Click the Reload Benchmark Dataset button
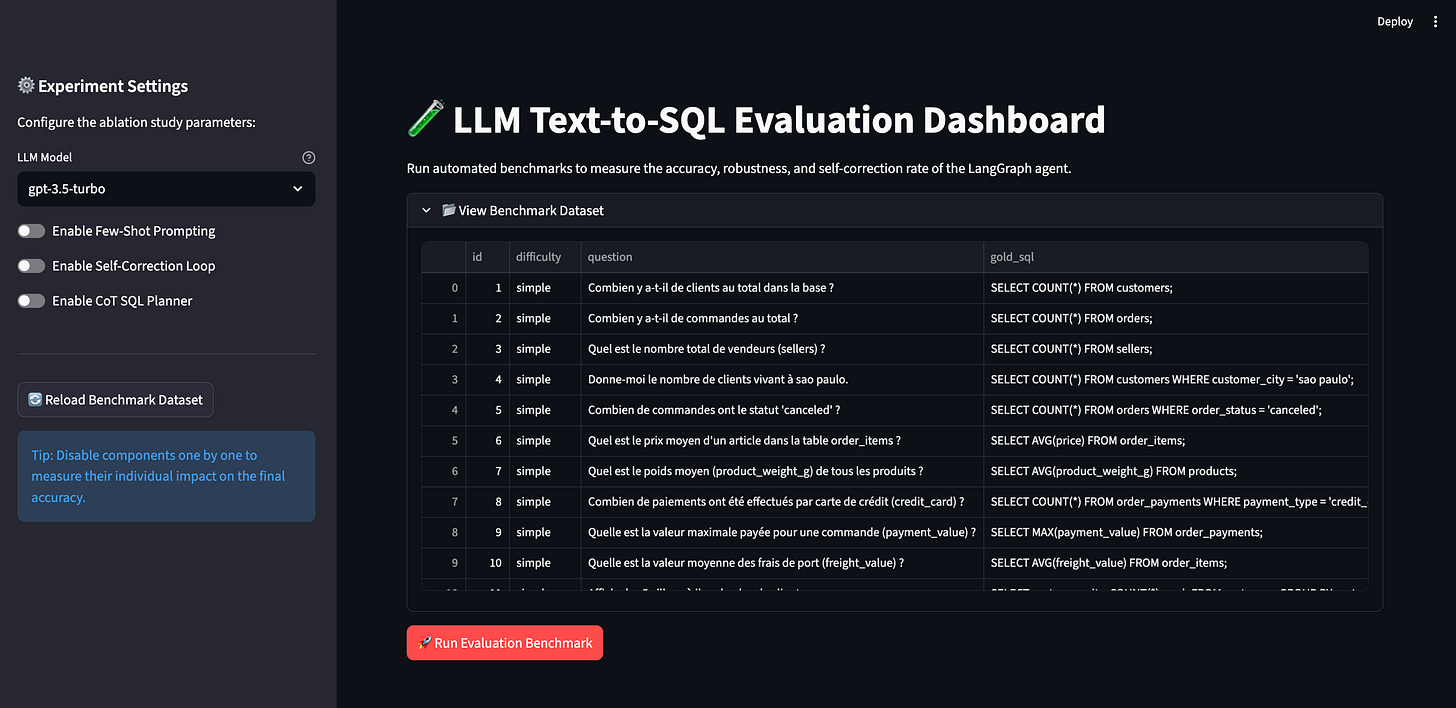Screen dimensions: 1456x708 click(x=115, y=399)
